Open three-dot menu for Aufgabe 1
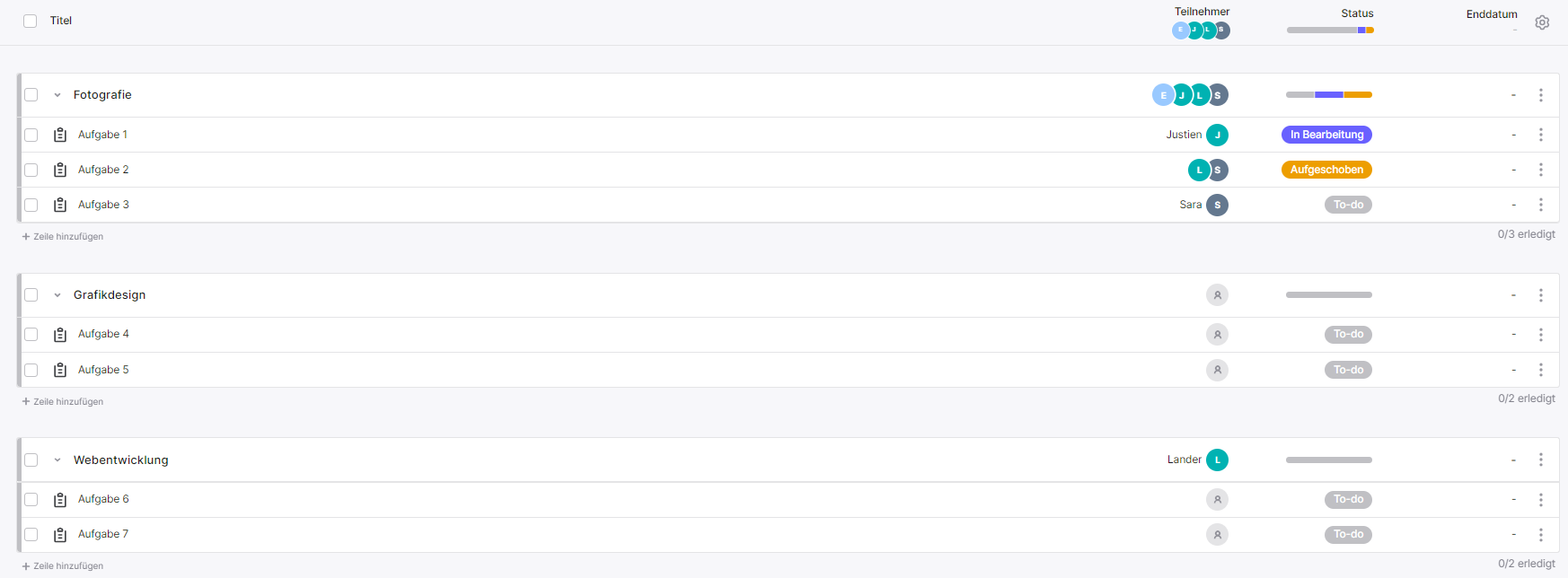This screenshot has width=1568, height=578. click(1541, 135)
